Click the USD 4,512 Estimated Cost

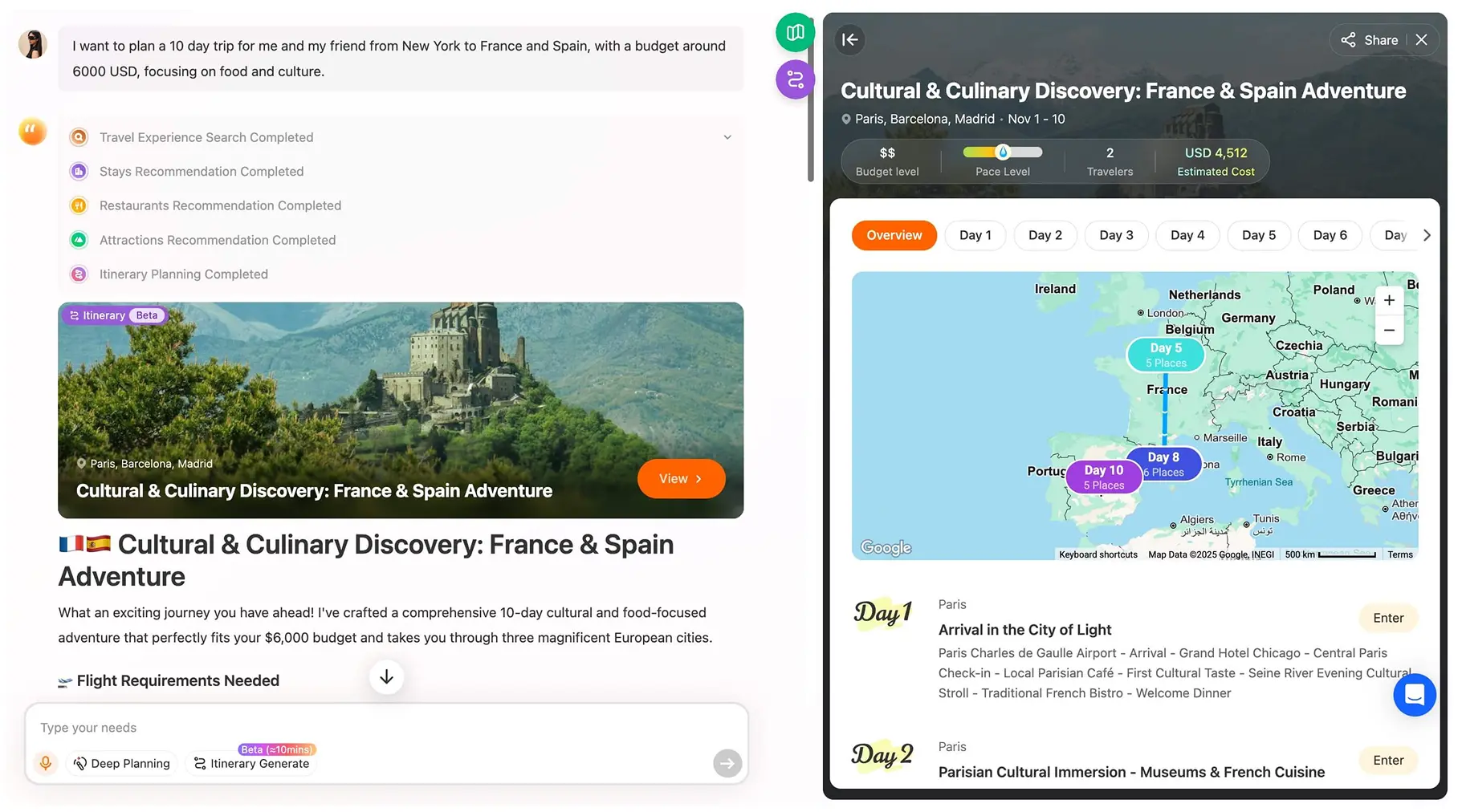pyautogui.click(x=1216, y=161)
